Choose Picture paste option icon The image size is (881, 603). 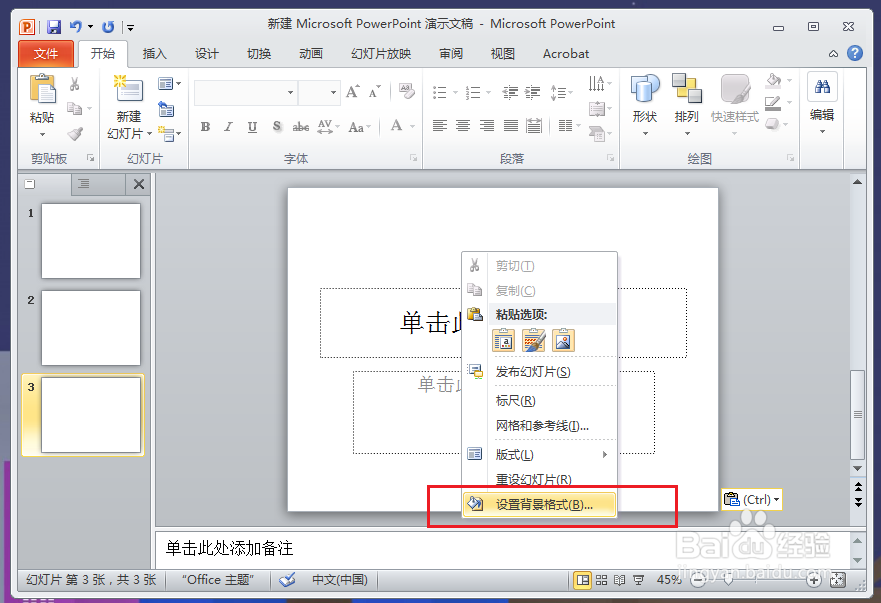click(x=563, y=341)
